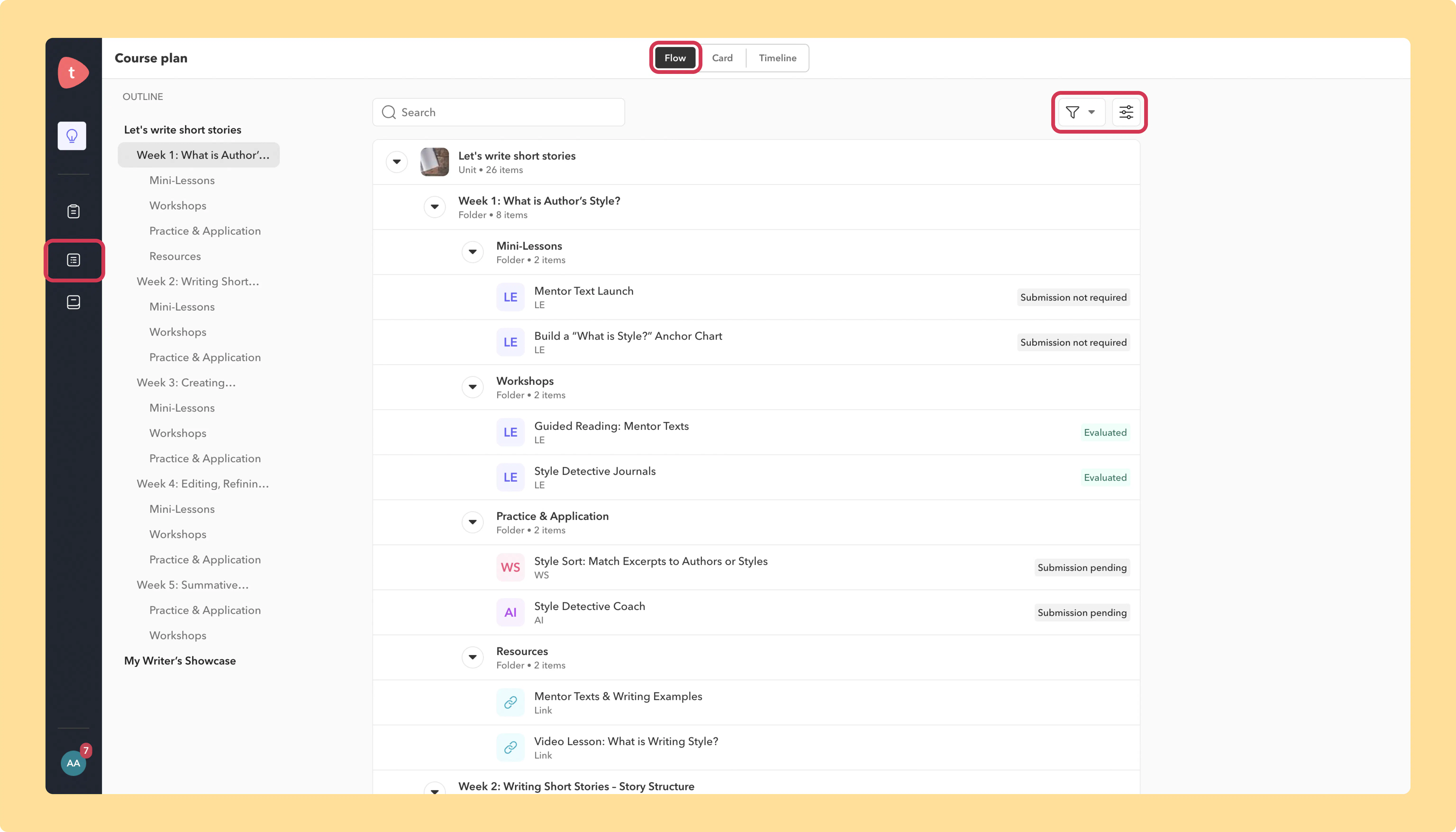The height and width of the screenshot is (832, 1456).
Task: Select My Writer's Showcase in outline
Action: [x=180, y=660]
